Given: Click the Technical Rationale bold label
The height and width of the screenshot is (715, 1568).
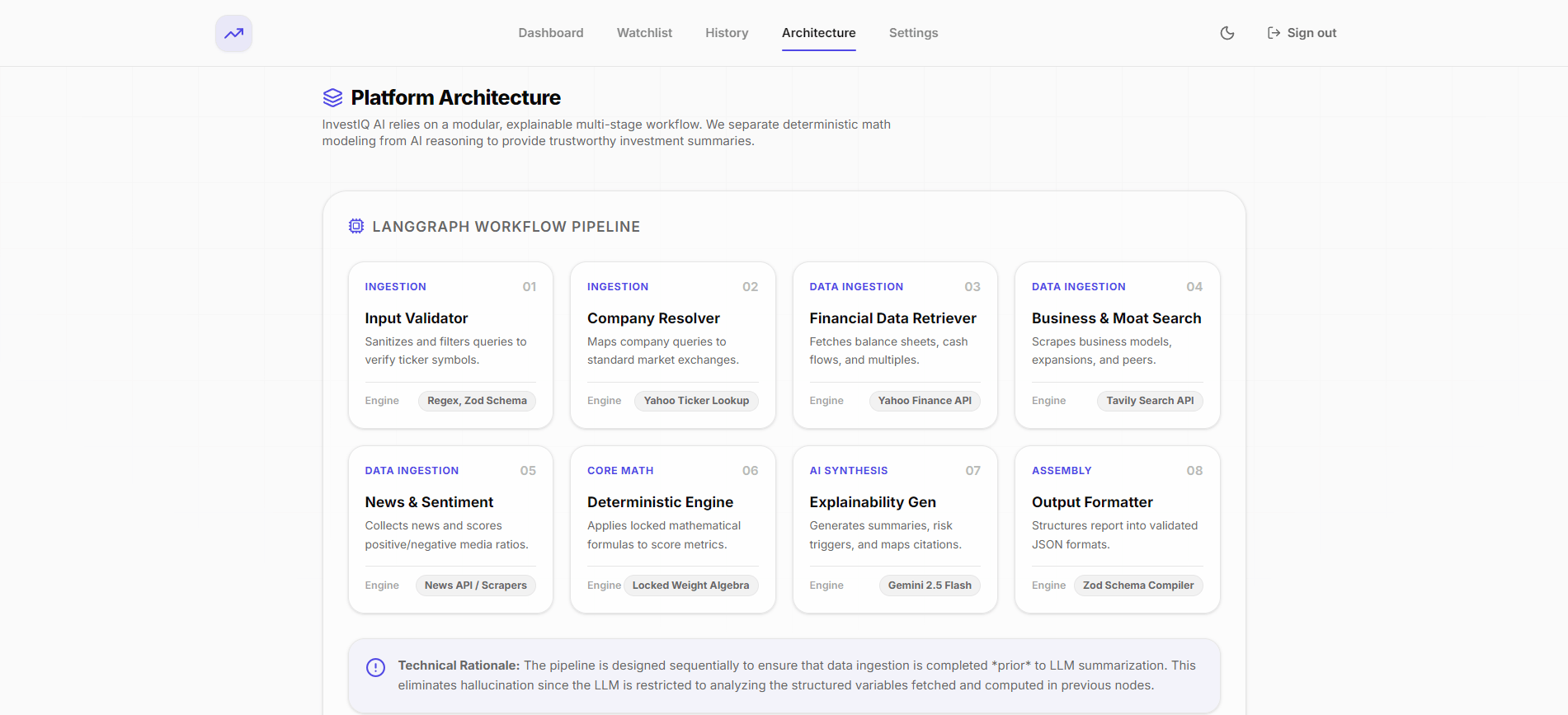Looking at the screenshot, I should [x=459, y=666].
